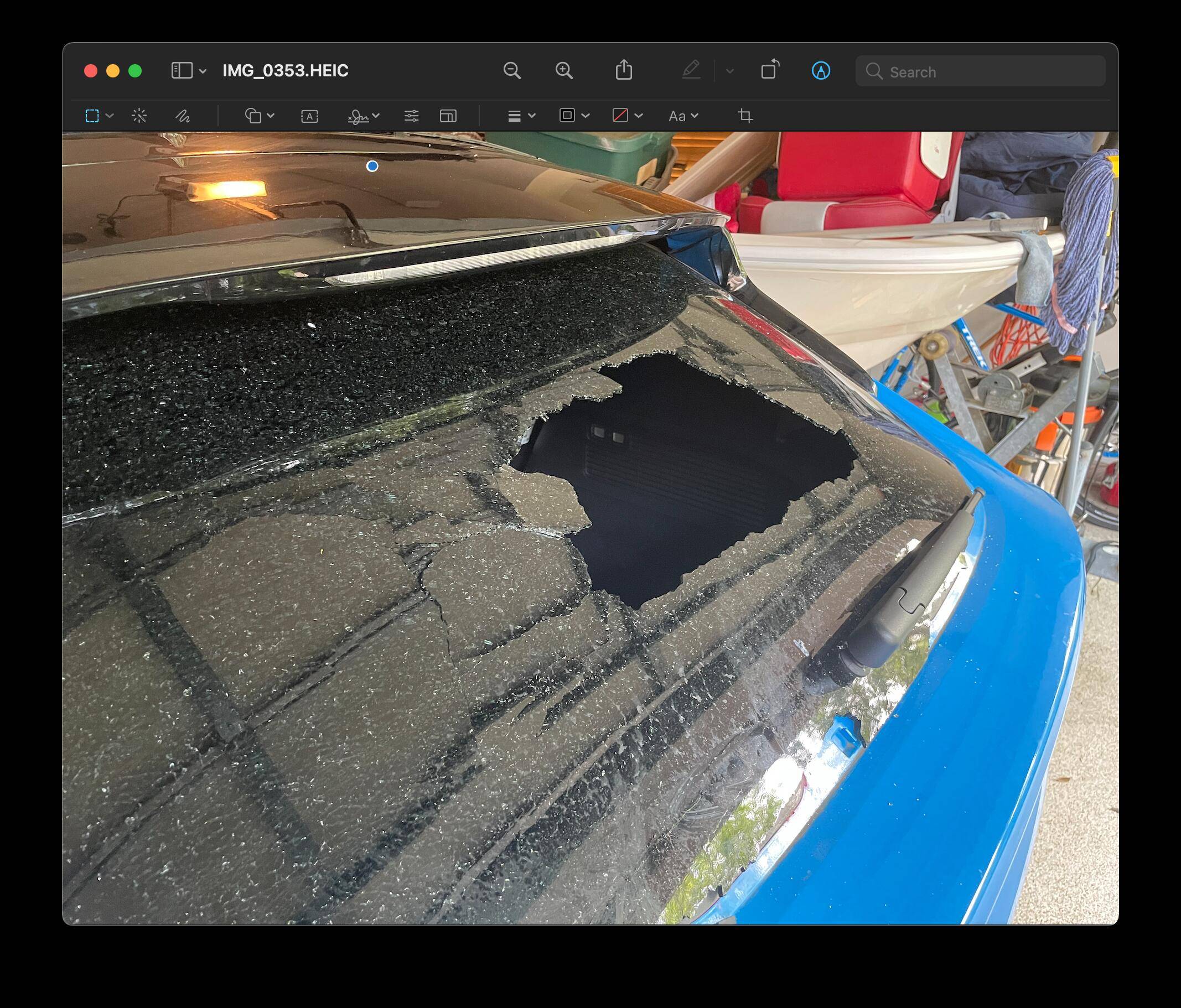This screenshot has width=1181, height=1008.
Task: Click the Search field
Action: coord(980,72)
